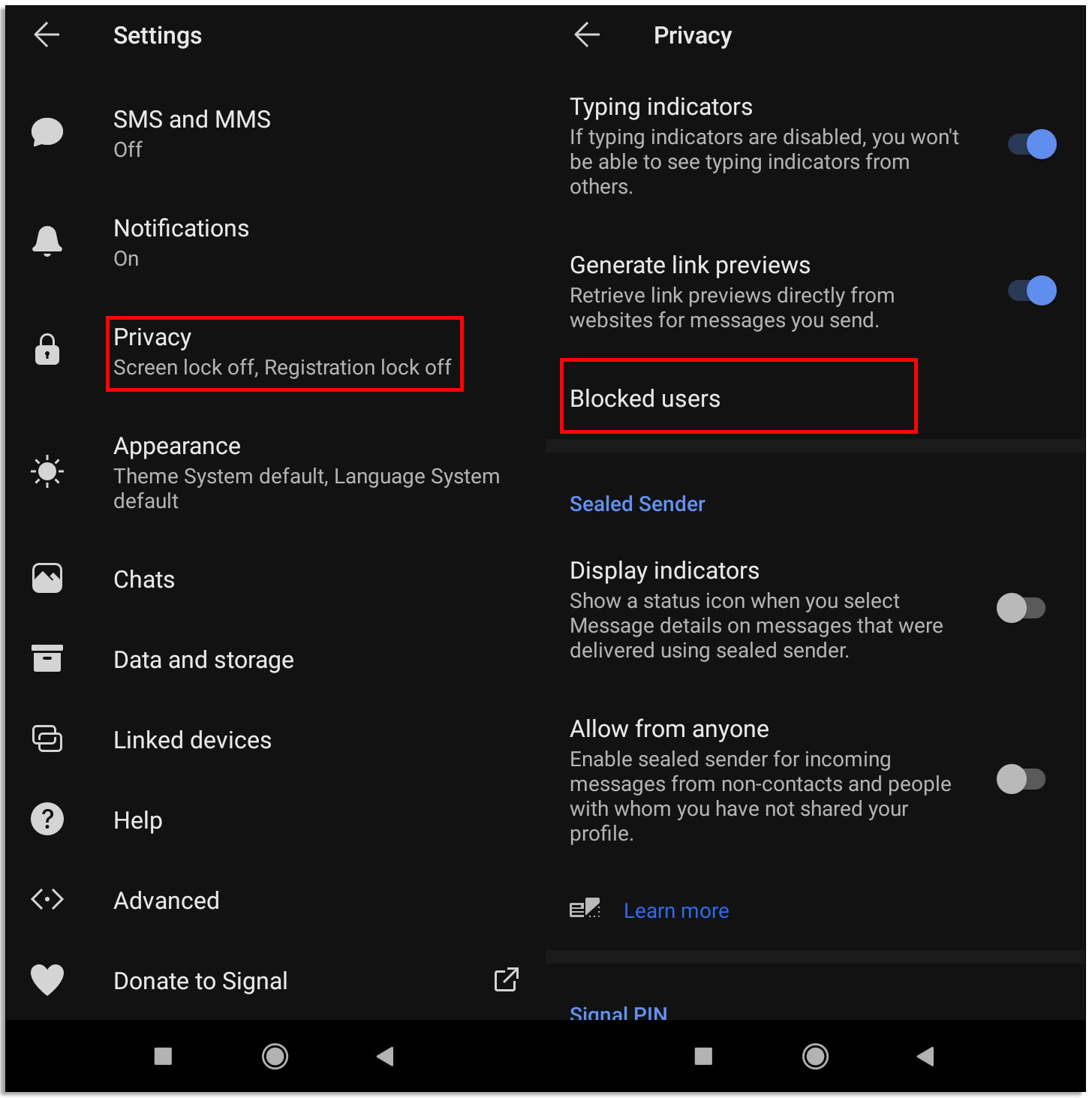Tap the Linked devices icon

click(47, 739)
